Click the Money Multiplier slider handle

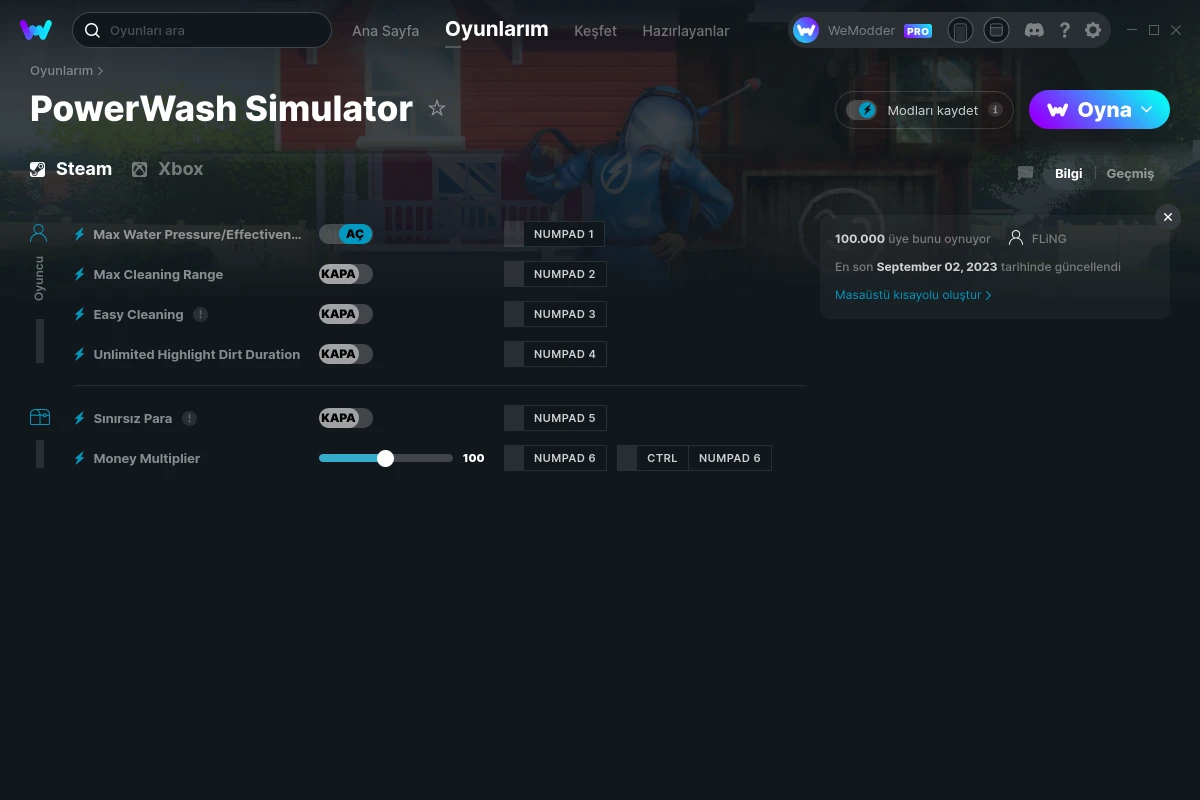385,458
